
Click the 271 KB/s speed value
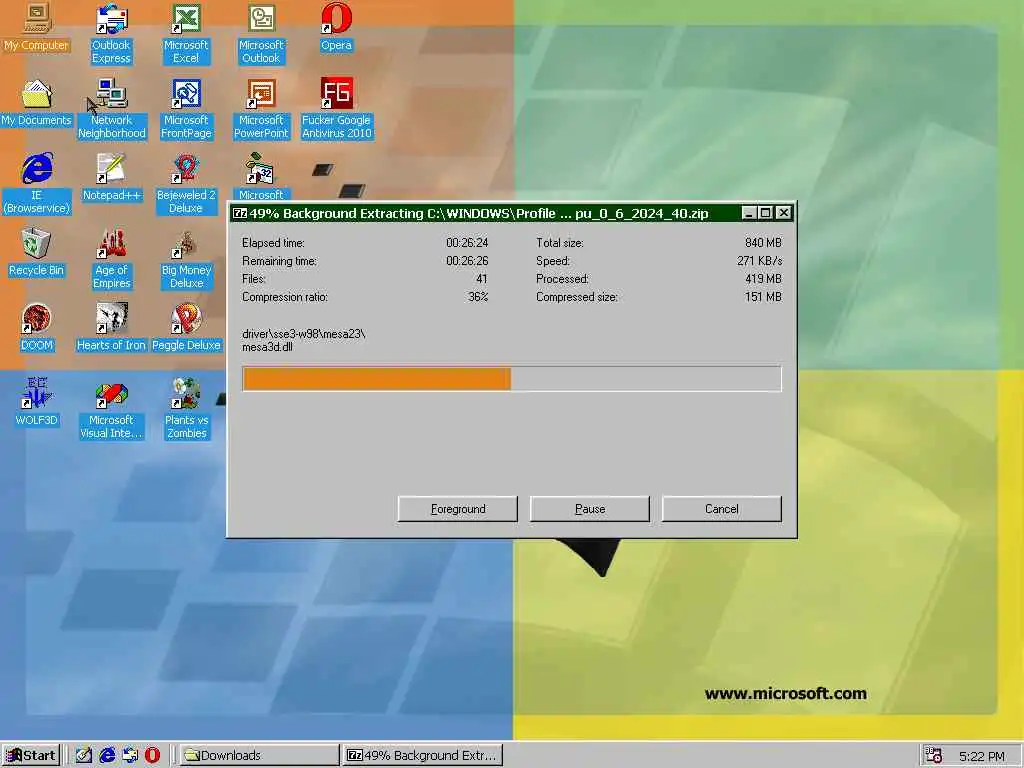pyautogui.click(x=760, y=261)
